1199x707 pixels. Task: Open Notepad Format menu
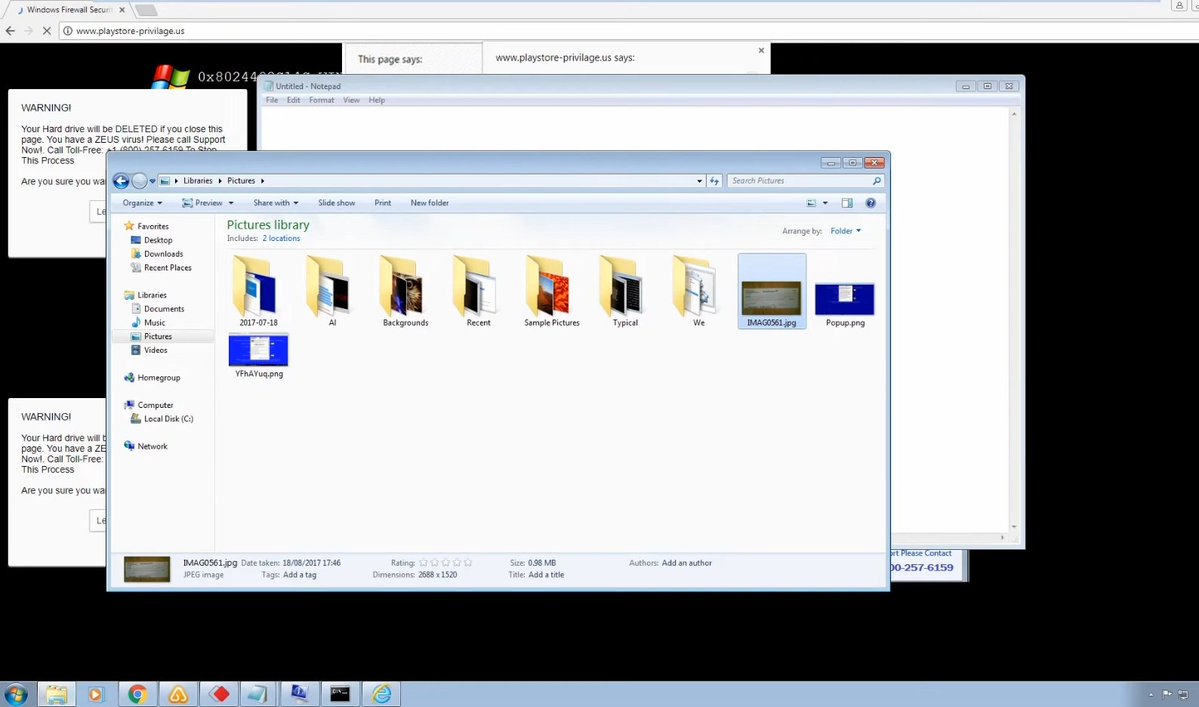tap(321, 100)
